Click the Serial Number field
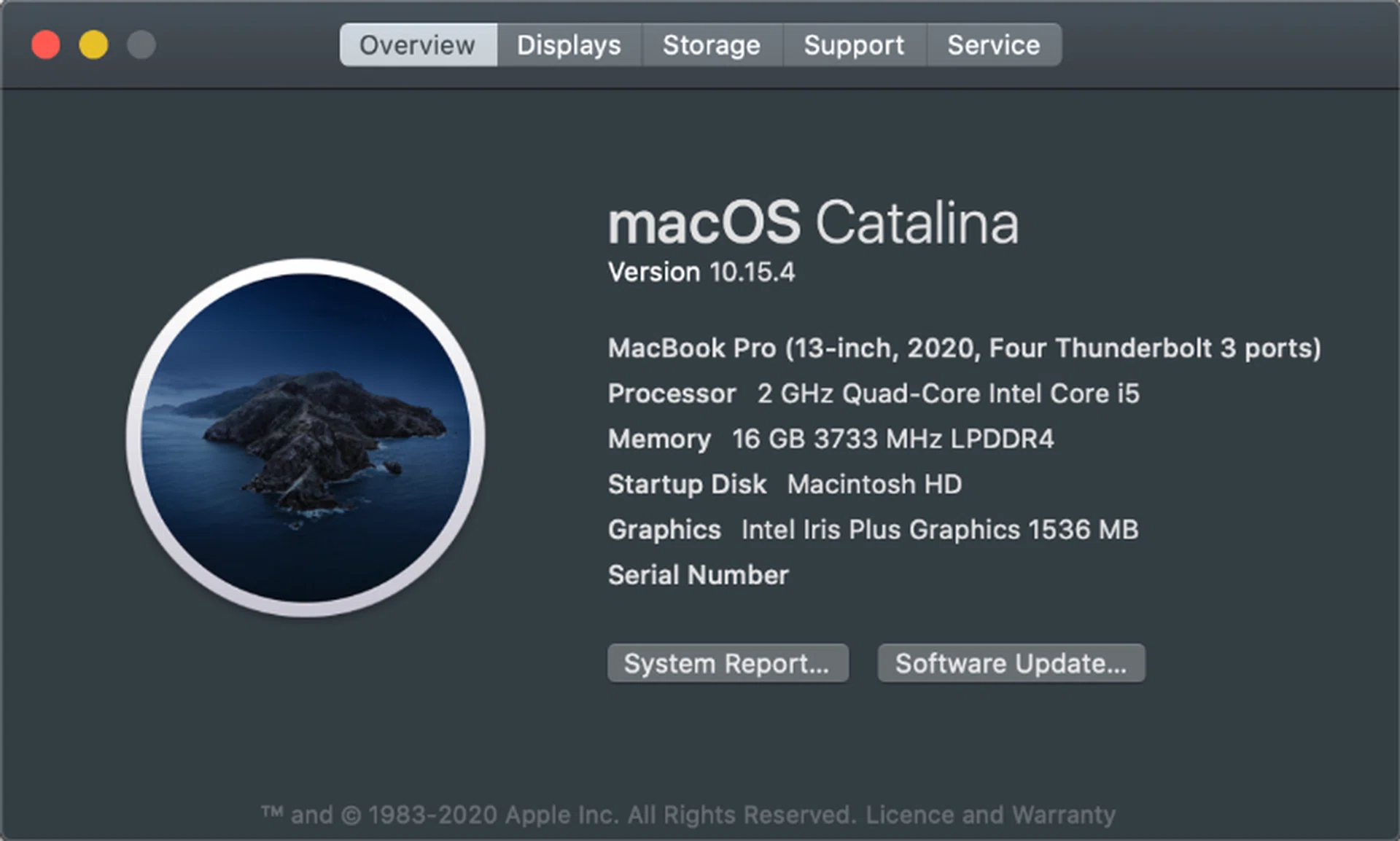 coord(698,575)
